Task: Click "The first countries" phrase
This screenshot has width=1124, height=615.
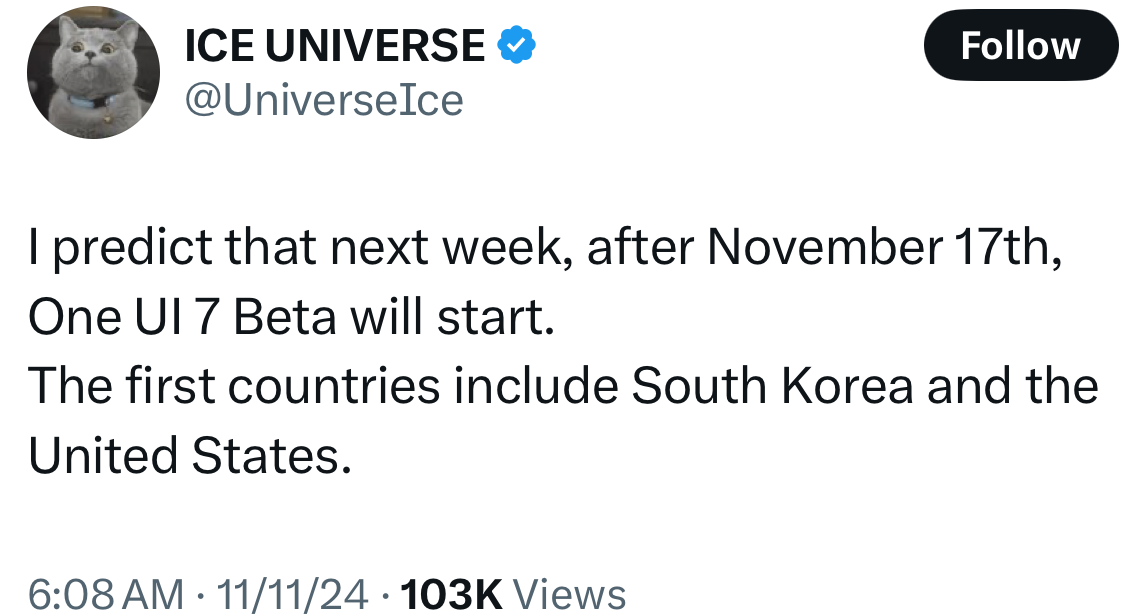Action: click(x=234, y=387)
